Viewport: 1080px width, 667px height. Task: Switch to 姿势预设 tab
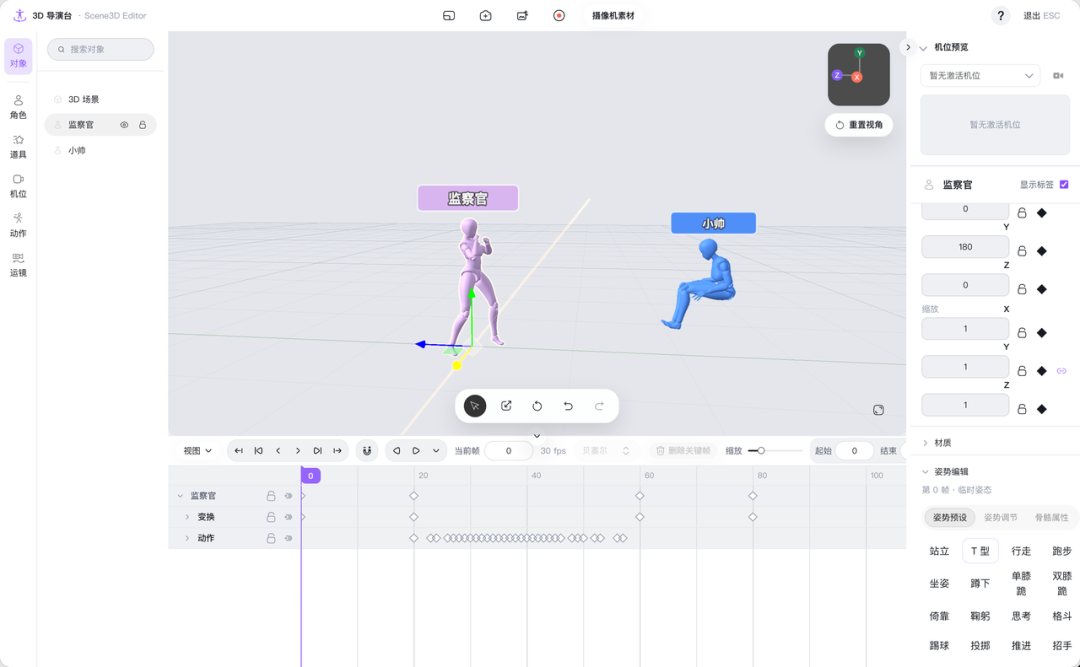pos(950,517)
